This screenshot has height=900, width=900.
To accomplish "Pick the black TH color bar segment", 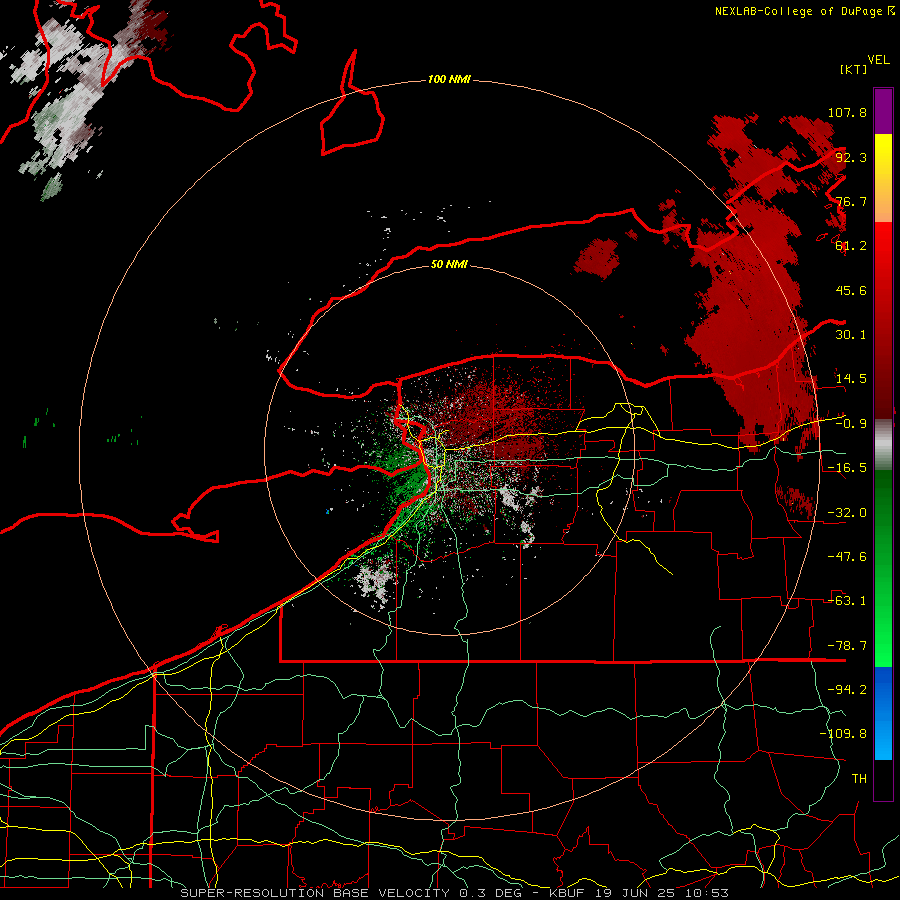I will tap(883, 779).
